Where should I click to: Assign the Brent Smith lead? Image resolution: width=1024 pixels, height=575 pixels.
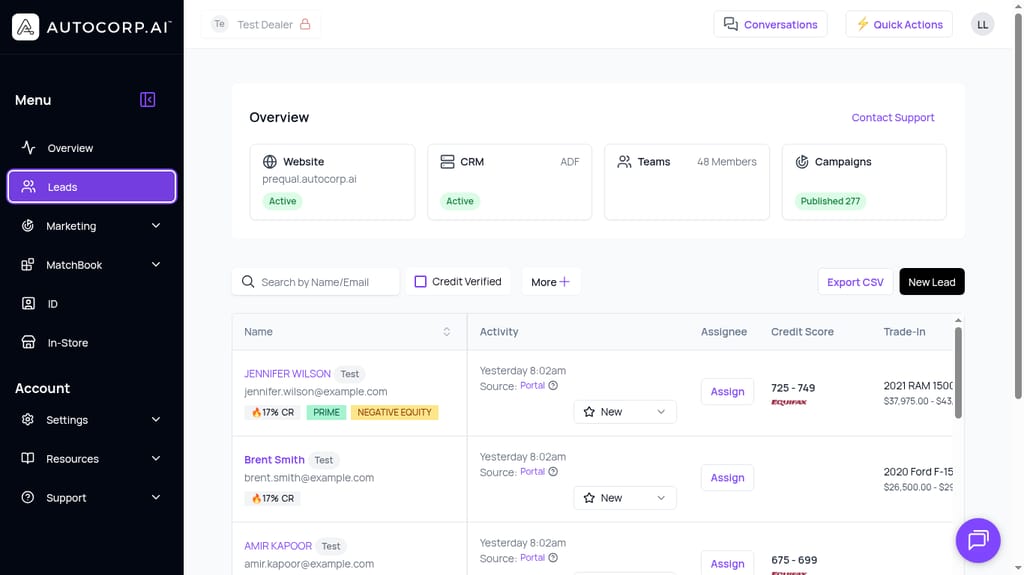point(728,478)
